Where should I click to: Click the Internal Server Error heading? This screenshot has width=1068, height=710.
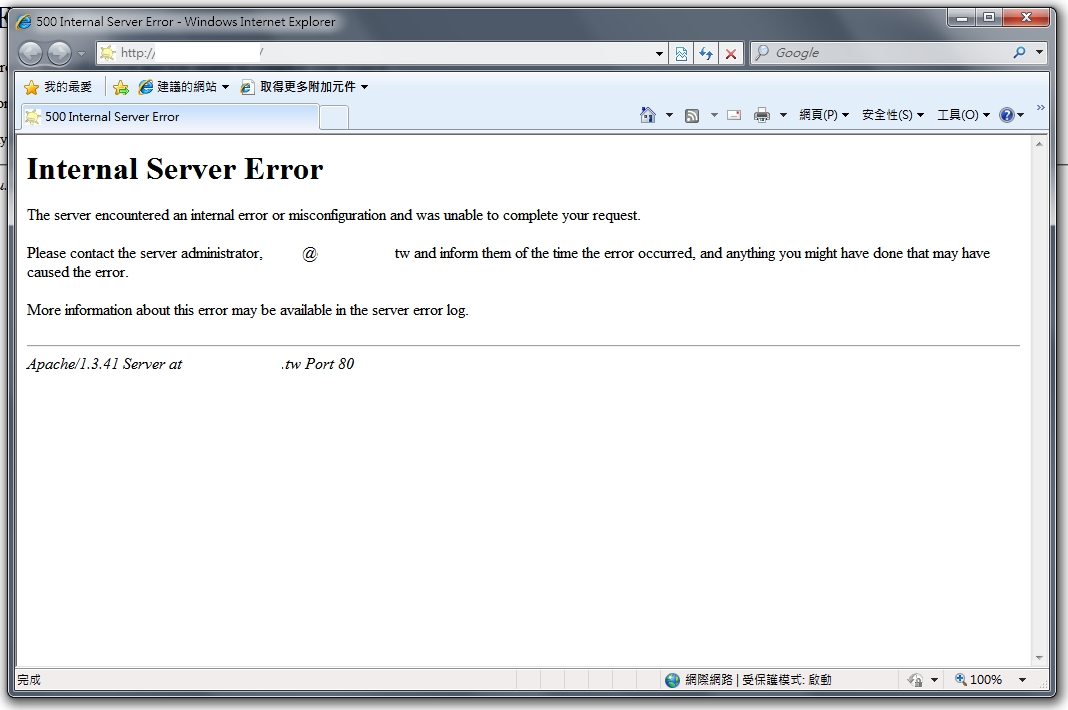point(175,169)
